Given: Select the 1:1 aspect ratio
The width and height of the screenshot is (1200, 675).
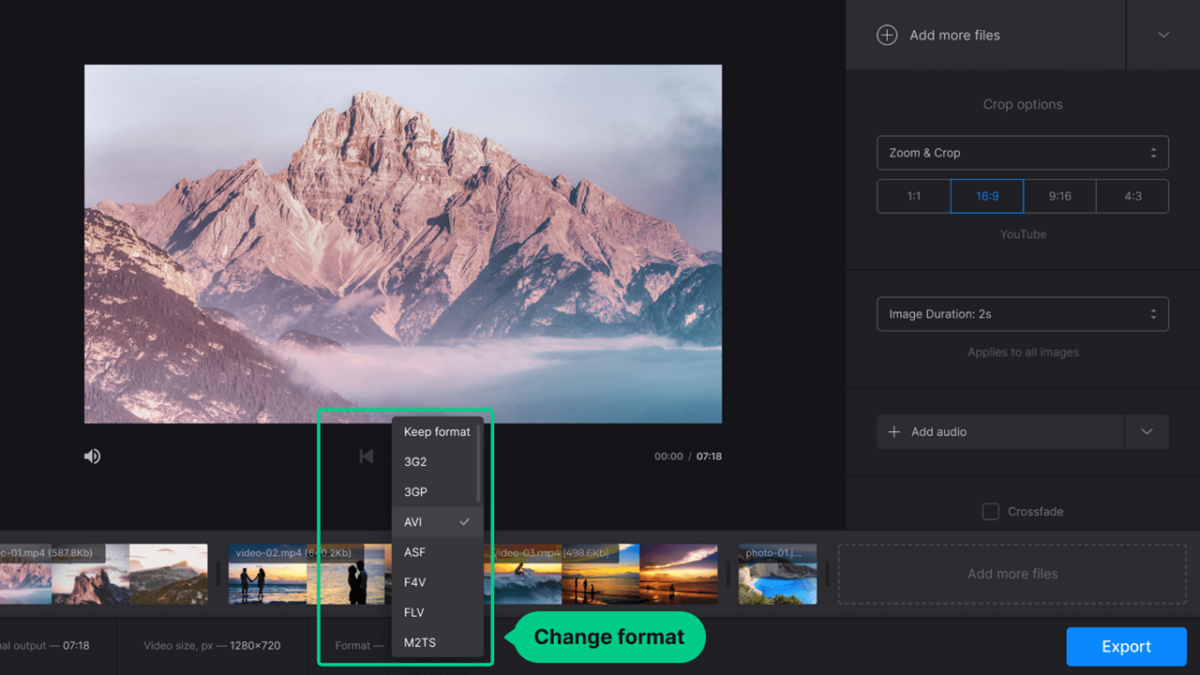Looking at the screenshot, I should pyautogui.click(x=913, y=196).
